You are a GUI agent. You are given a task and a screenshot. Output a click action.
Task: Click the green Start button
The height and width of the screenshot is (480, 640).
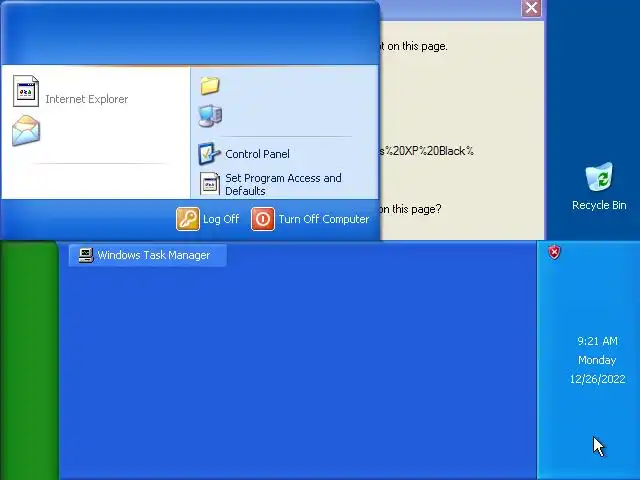[29, 360]
